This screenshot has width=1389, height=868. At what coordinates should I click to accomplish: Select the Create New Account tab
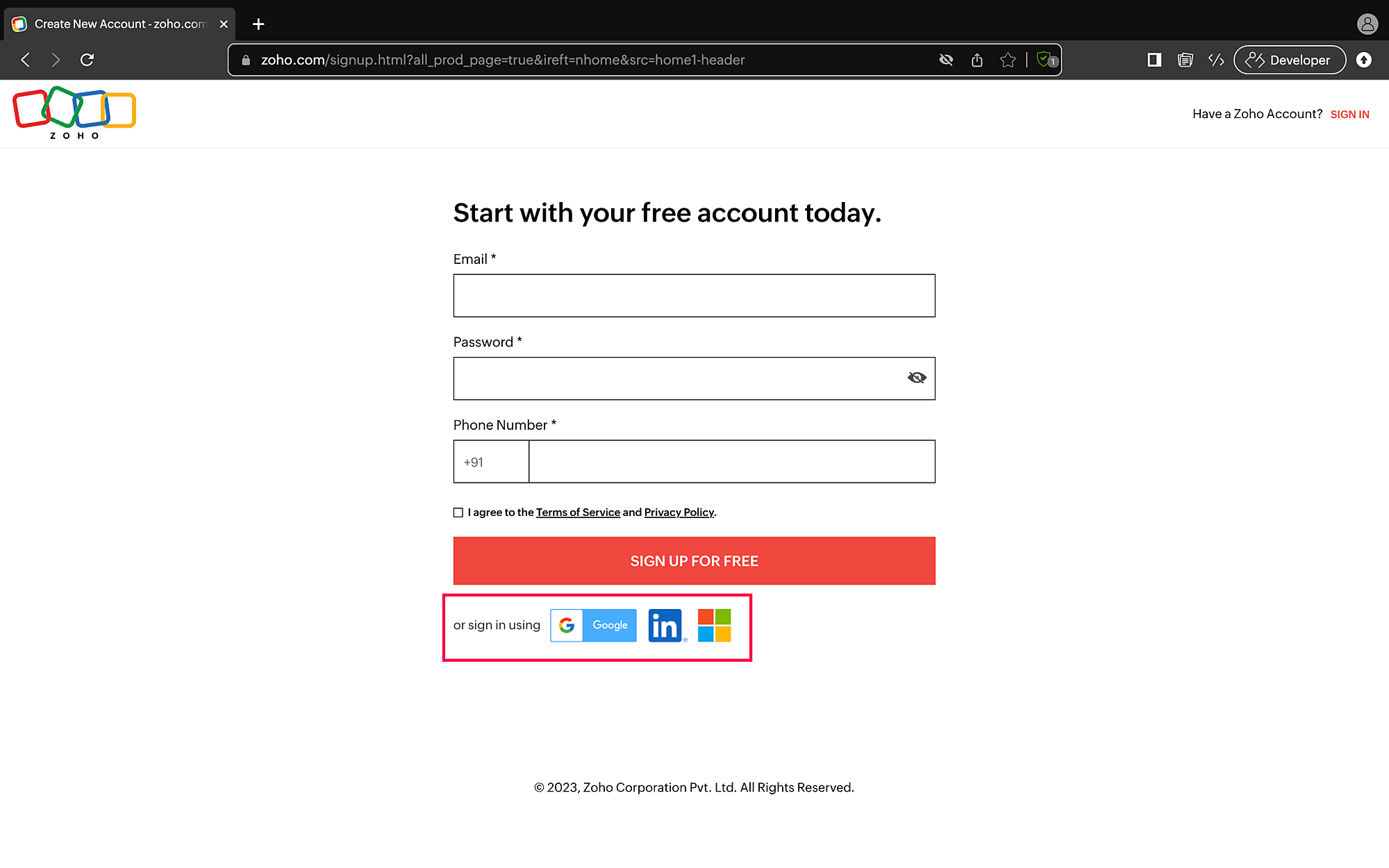pyautogui.click(x=119, y=24)
